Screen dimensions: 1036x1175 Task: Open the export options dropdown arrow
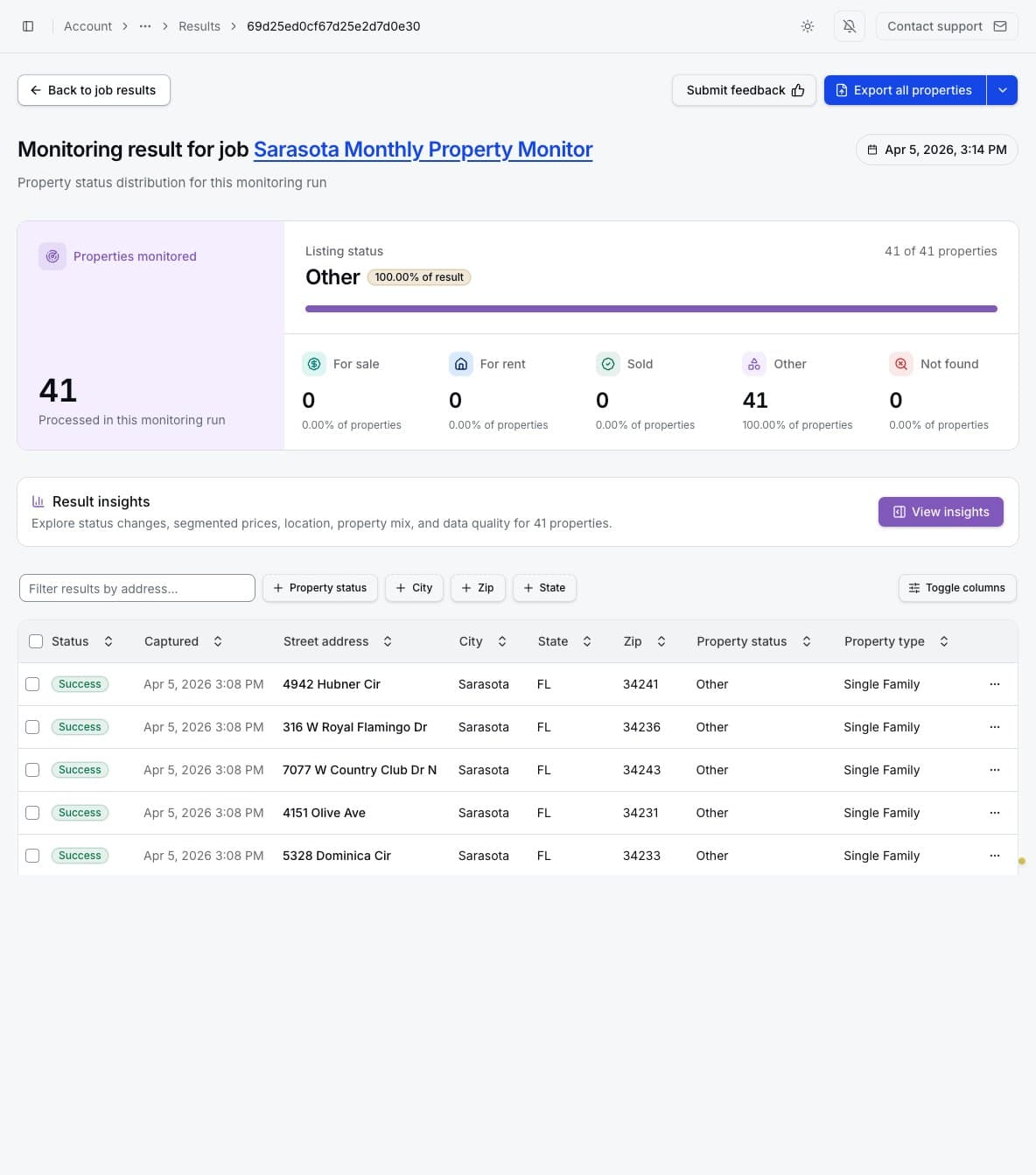(1003, 90)
